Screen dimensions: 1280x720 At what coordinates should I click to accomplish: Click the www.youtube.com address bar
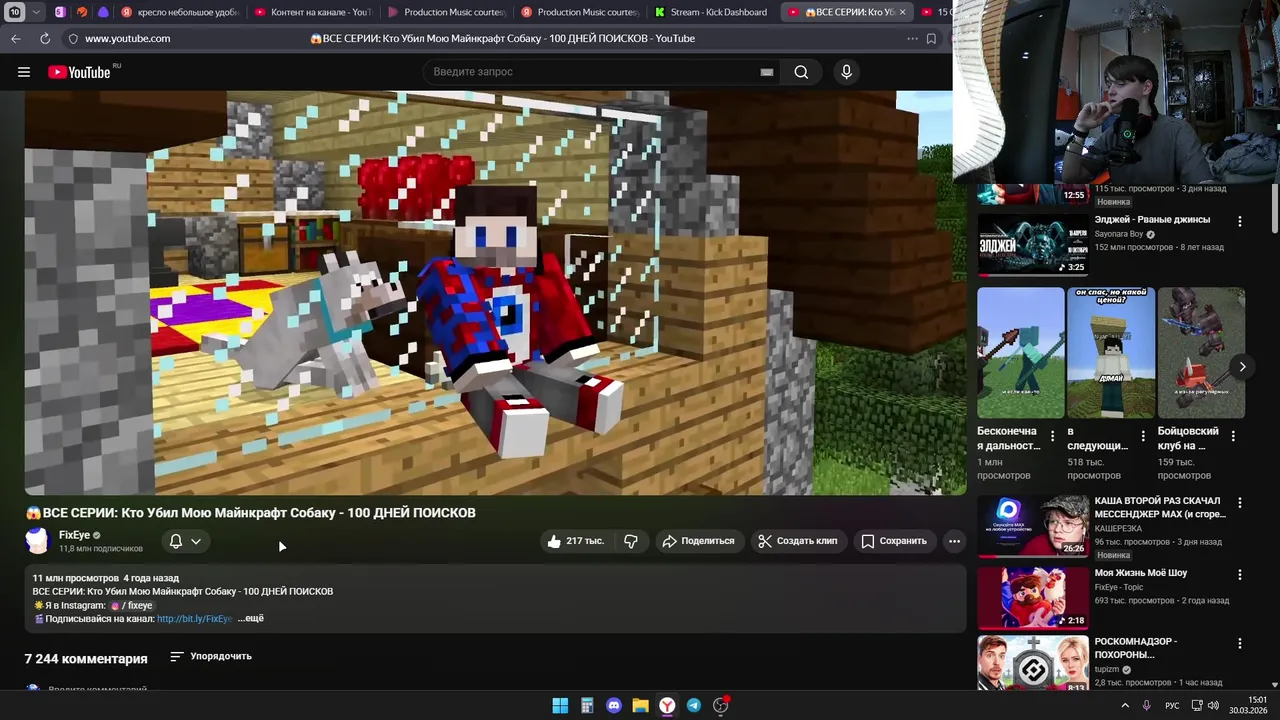(127, 38)
